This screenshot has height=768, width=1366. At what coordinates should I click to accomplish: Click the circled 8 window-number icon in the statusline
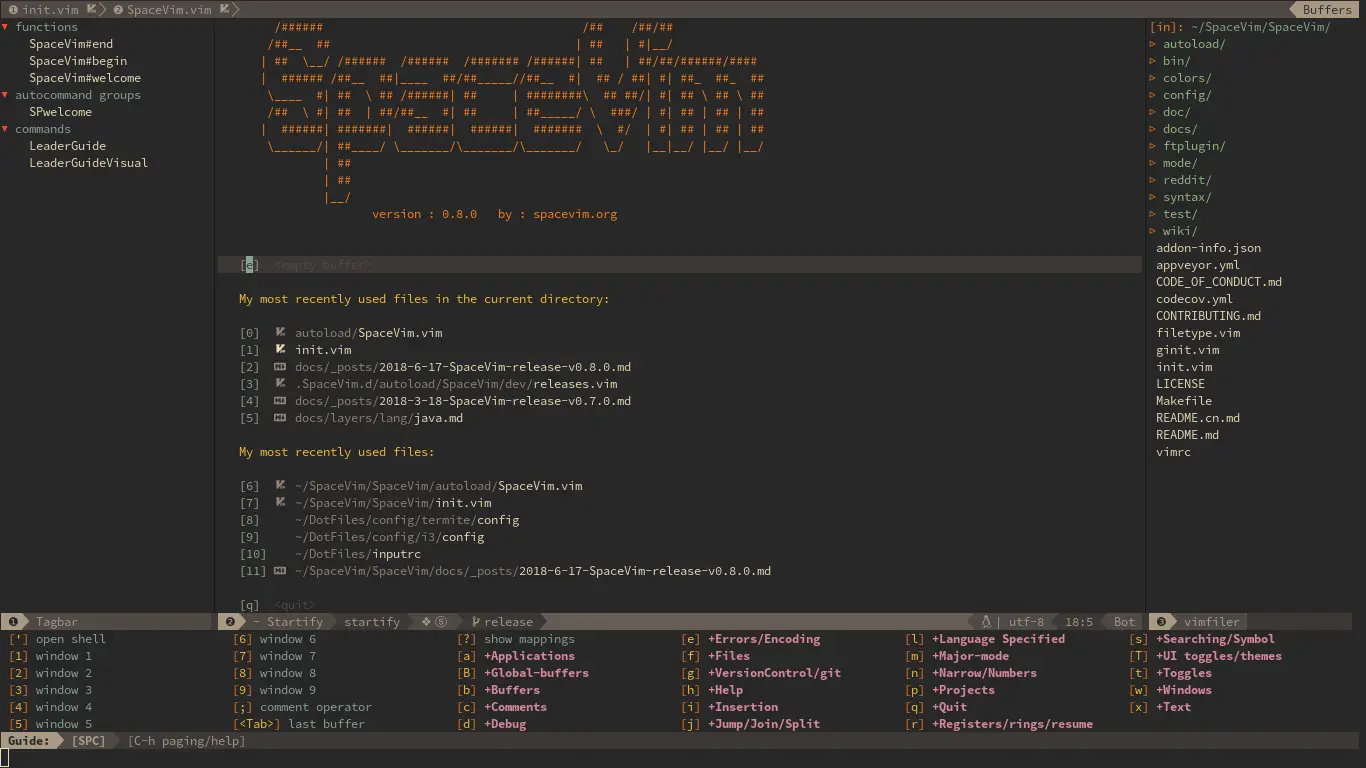click(x=441, y=621)
